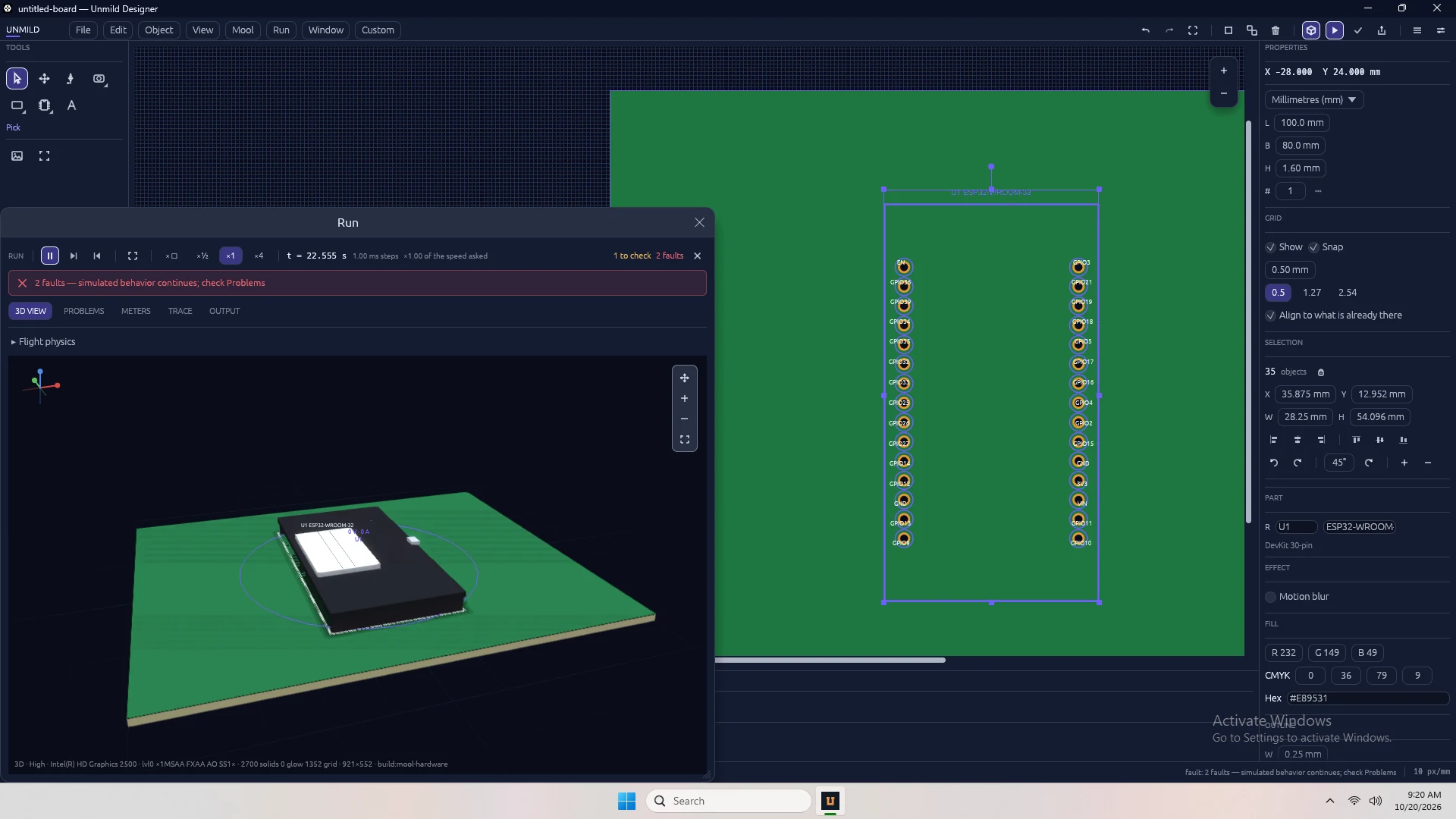The width and height of the screenshot is (1456, 819).
Task: Click the 1 to check link
Action: (632, 256)
